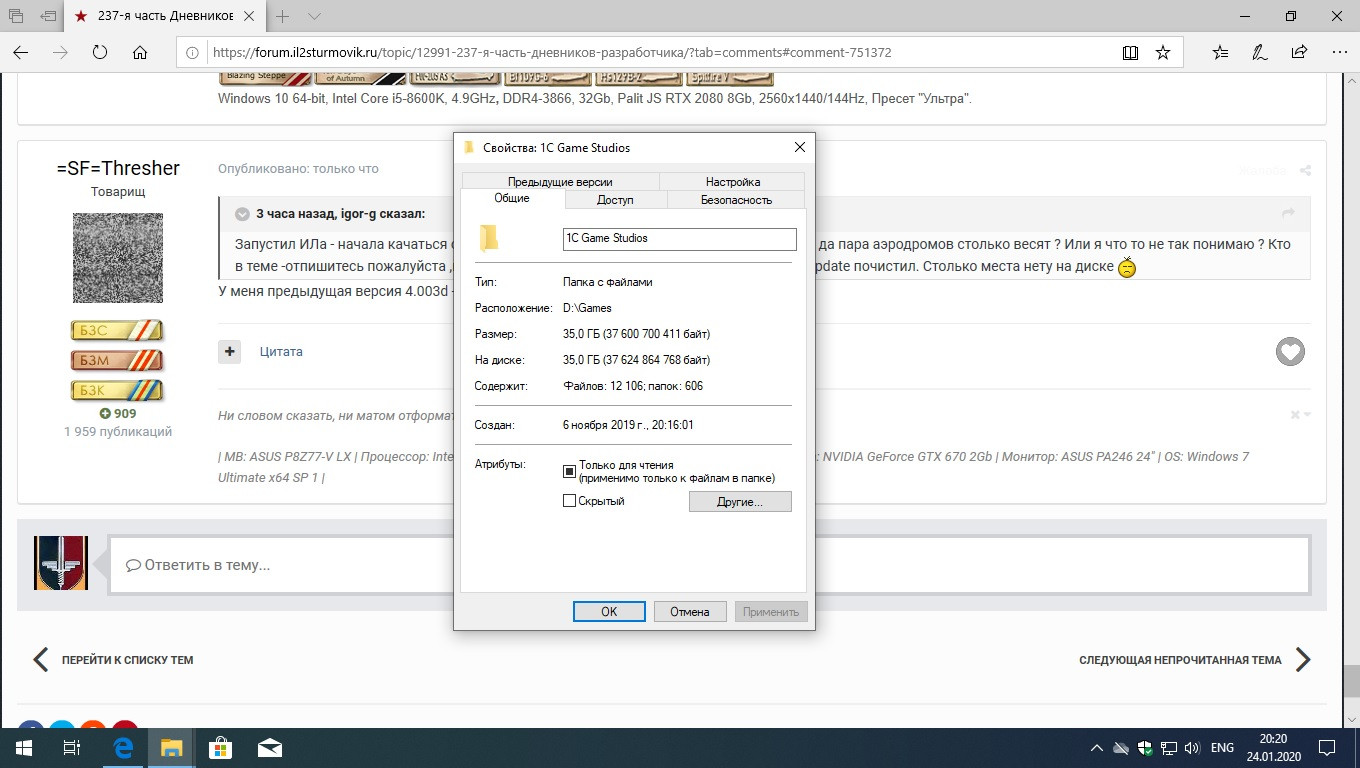This screenshot has height=768, width=1360.
Task: Open the volume tray icon
Action: [1191, 748]
